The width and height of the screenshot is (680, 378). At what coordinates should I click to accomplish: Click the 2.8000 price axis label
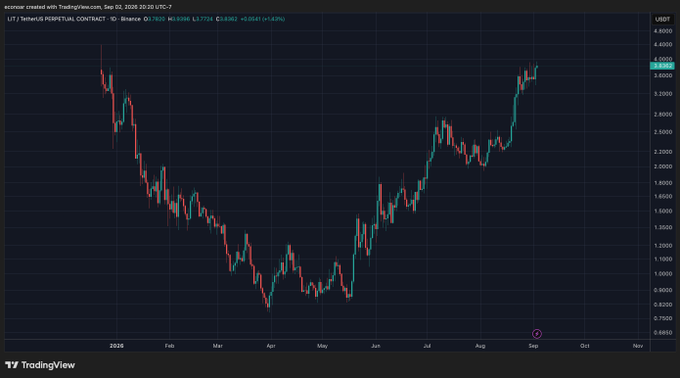point(663,114)
